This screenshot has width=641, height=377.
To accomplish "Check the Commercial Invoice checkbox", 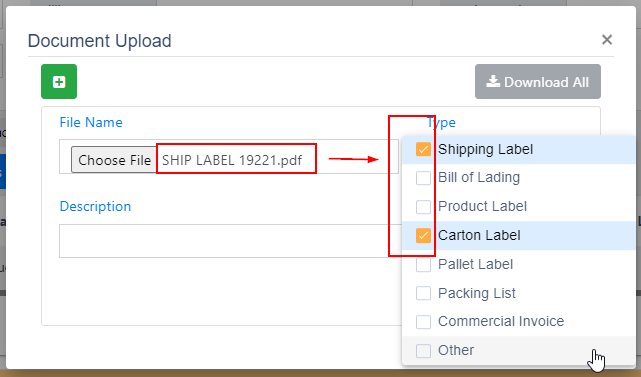I will coord(423,322).
